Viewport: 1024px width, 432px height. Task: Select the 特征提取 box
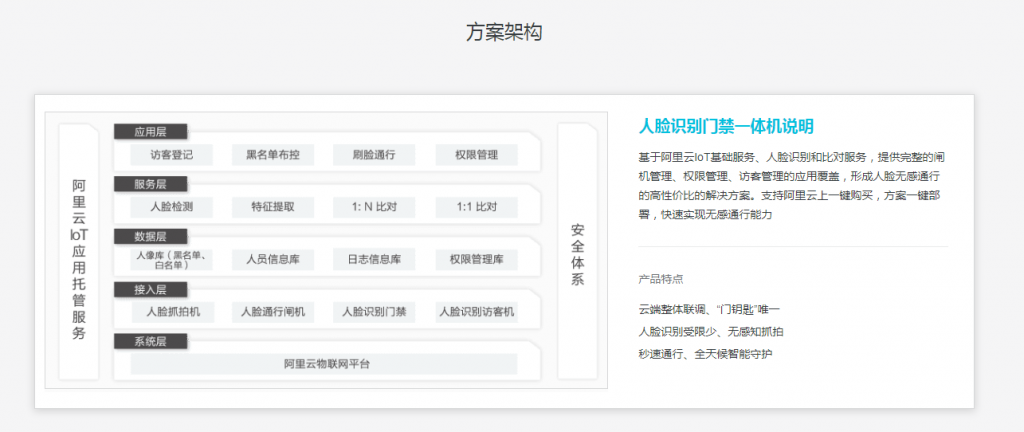point(273,207)
